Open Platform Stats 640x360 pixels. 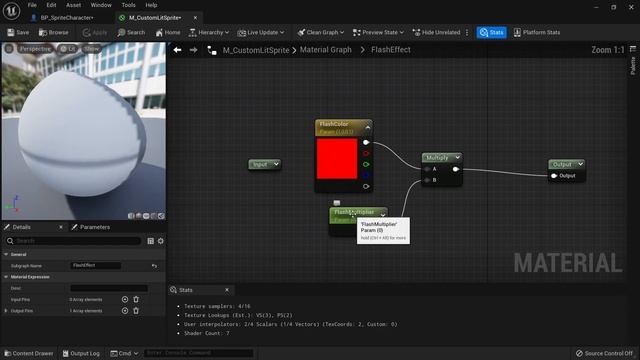[537, 33]
